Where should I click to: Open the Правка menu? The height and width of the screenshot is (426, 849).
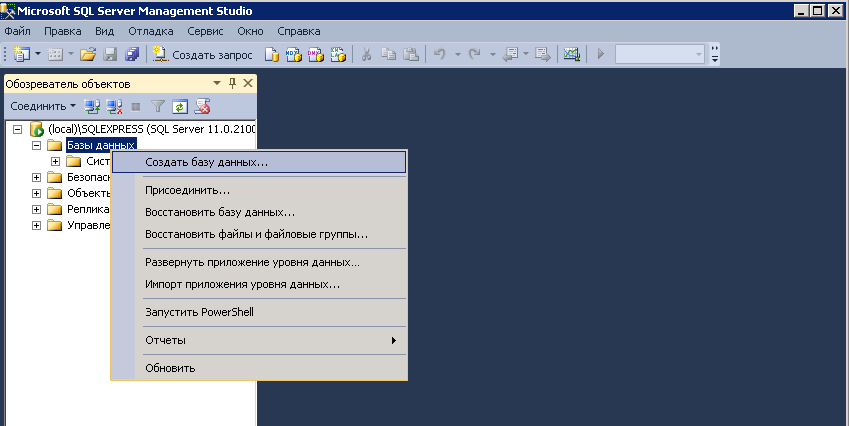tap(63, 31)
